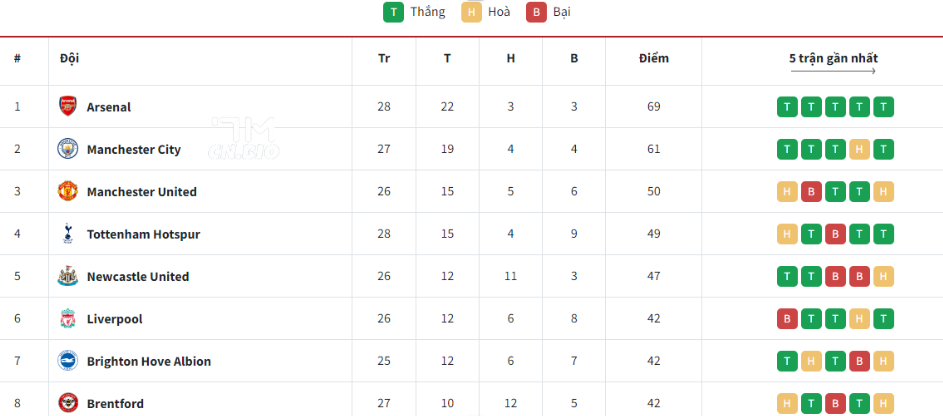This screenshot has width=943, height=416.
Task: Sort table by Điểm column header
Action: tap(654, 58)
